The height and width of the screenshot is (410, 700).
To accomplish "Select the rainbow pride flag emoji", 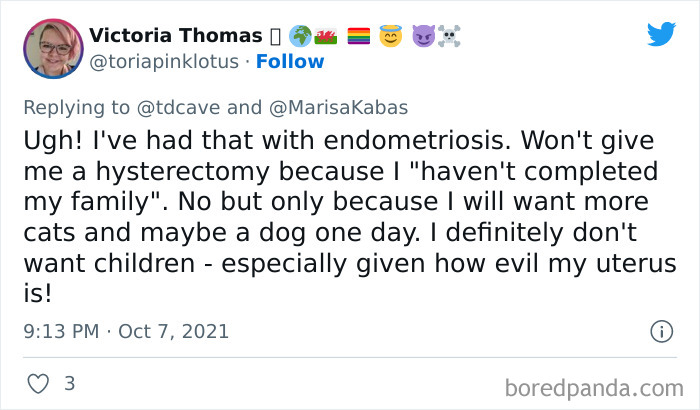I will tap(359, 37).
